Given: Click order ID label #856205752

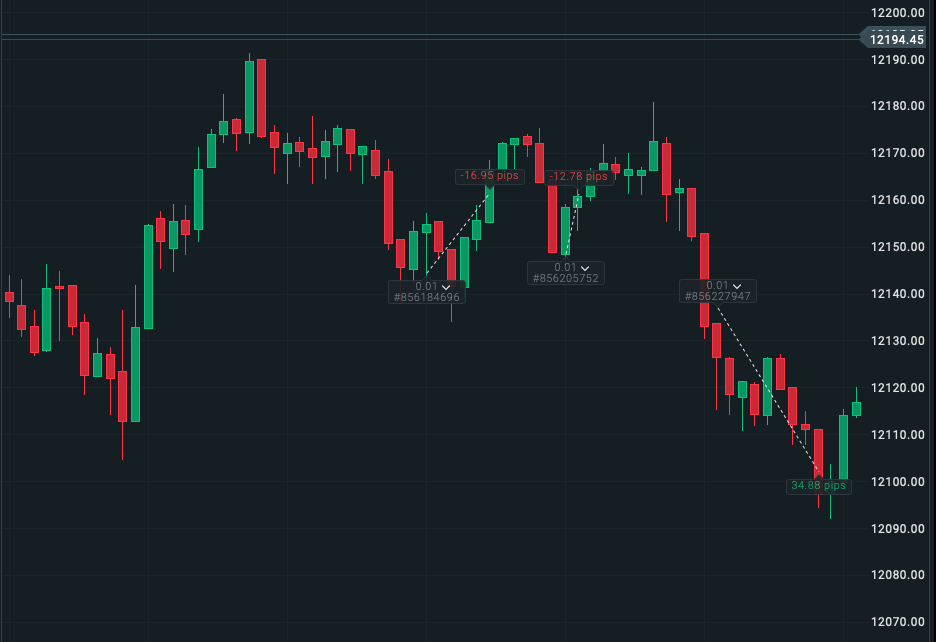Looking at the screenshot, I should click(566, 278).
